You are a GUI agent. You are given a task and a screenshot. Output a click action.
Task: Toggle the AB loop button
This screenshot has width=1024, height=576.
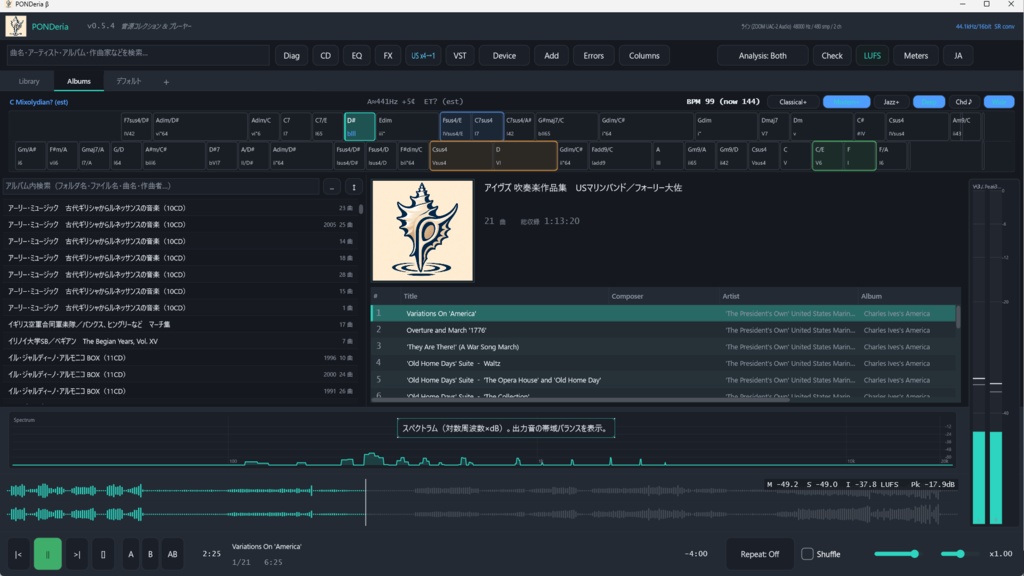(x=172, y=554)
